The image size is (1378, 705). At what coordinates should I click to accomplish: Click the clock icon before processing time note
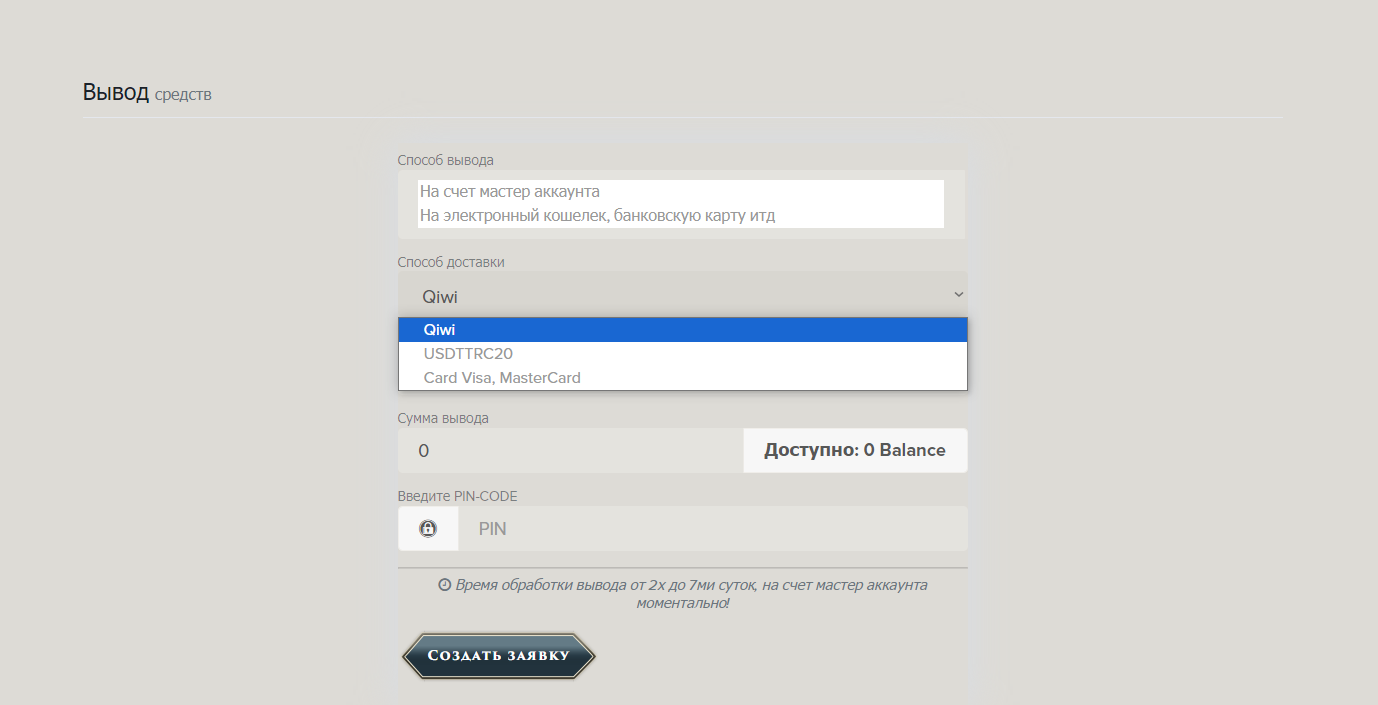coord(444,585)
